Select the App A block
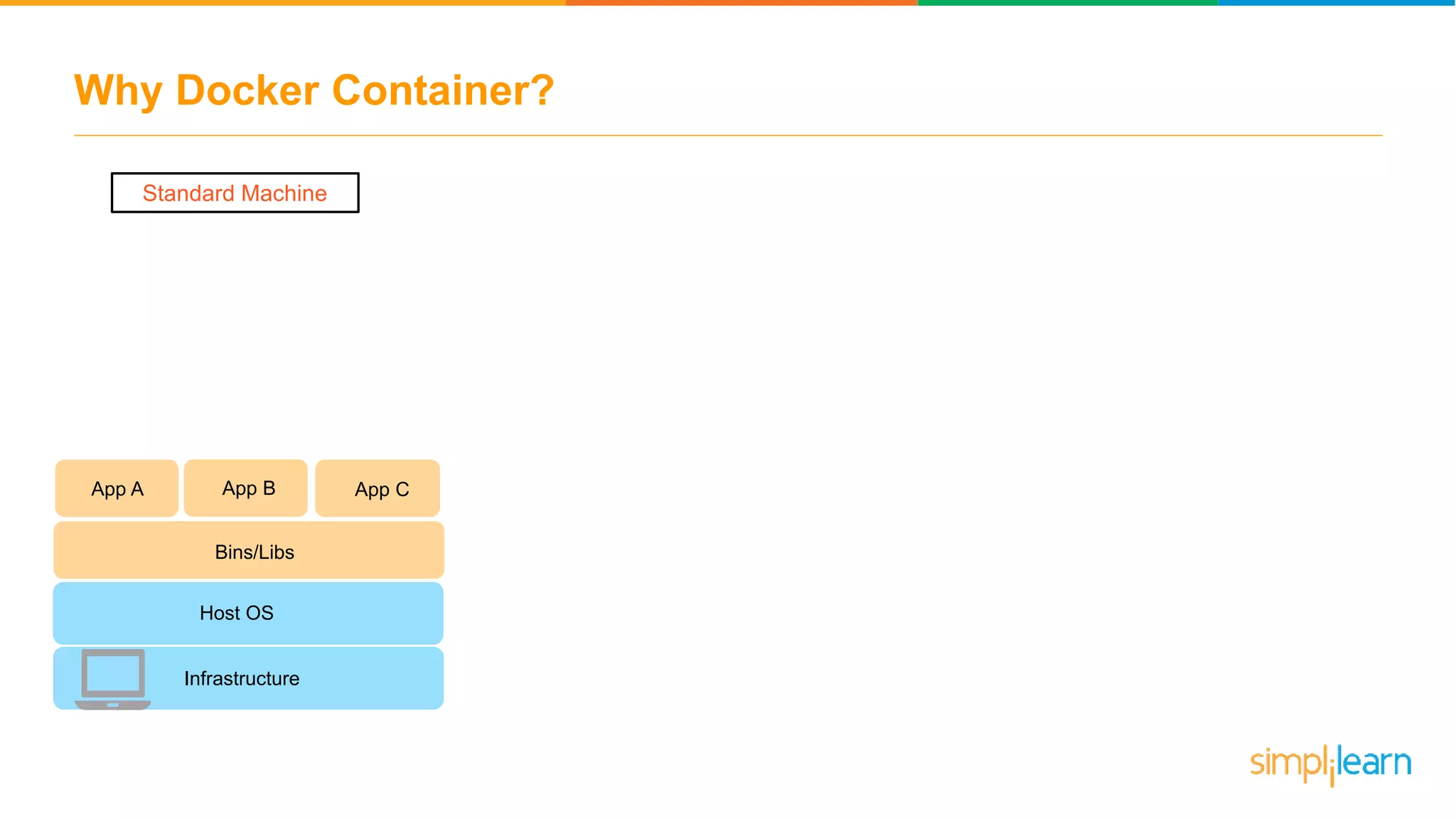Image resolution: width=1456 pixels, height=819 pixels. [117, 488]
